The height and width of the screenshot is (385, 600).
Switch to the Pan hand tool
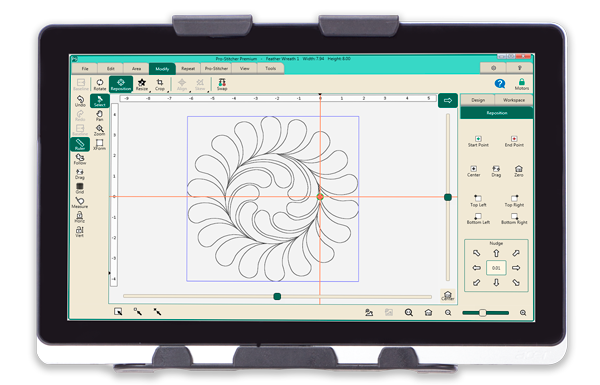click(x=99, y=116)
